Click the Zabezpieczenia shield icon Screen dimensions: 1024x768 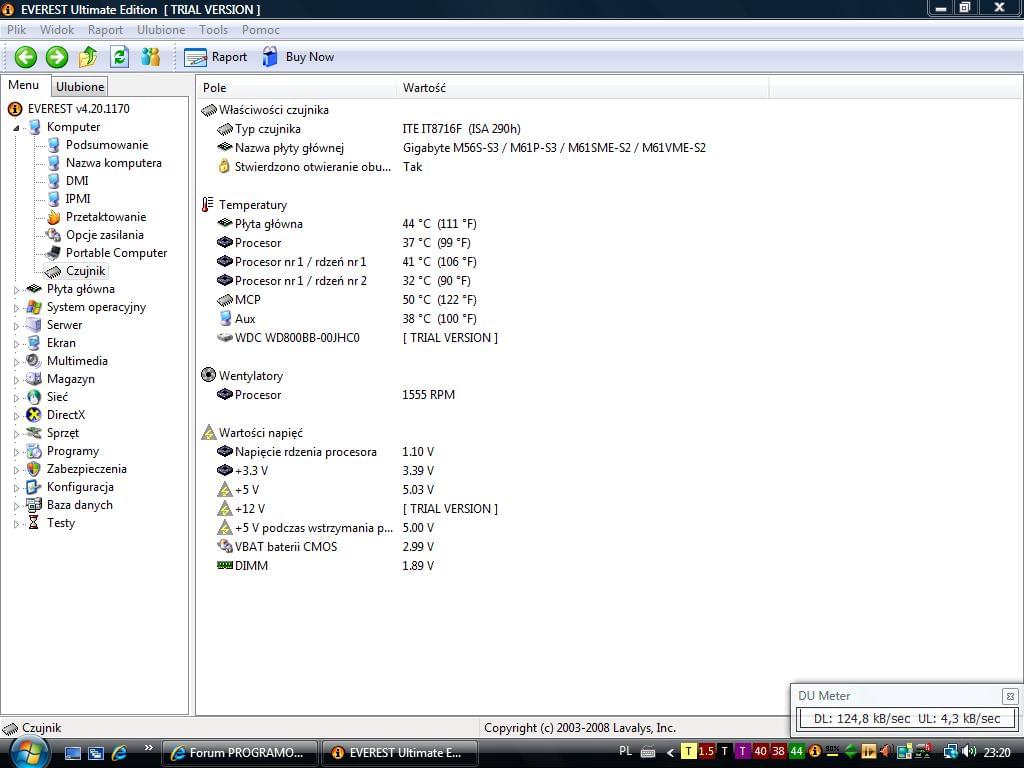[33, 469]
